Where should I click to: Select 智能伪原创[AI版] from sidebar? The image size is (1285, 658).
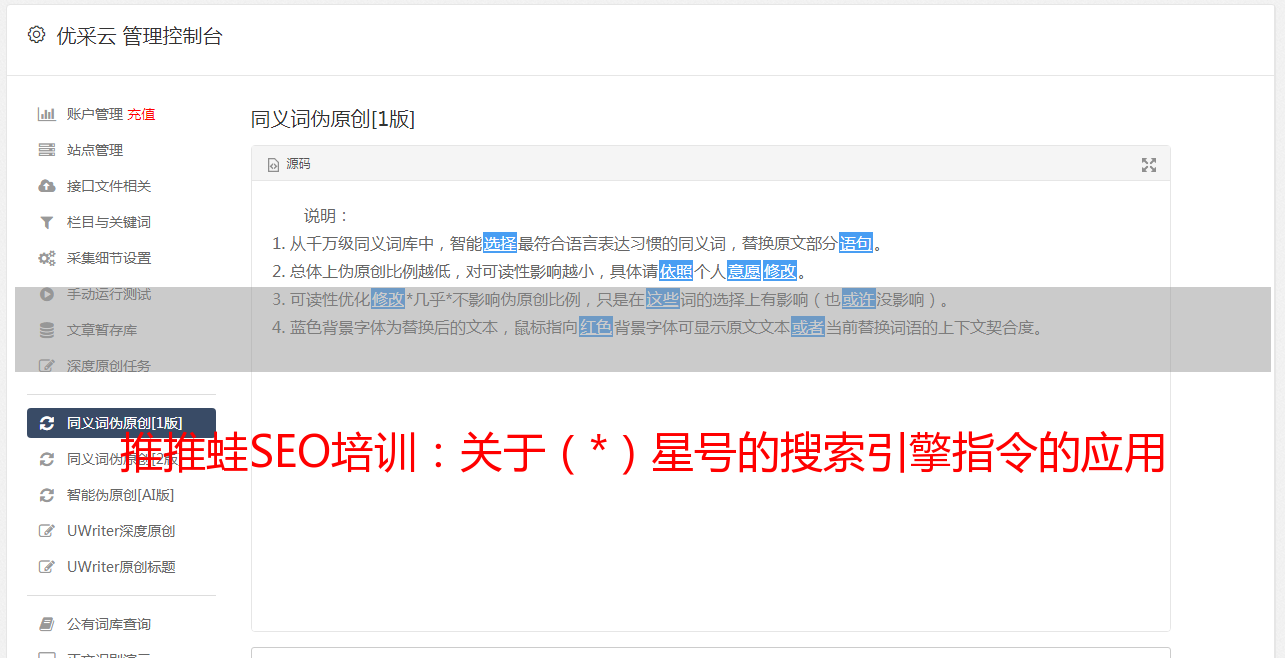121,495
